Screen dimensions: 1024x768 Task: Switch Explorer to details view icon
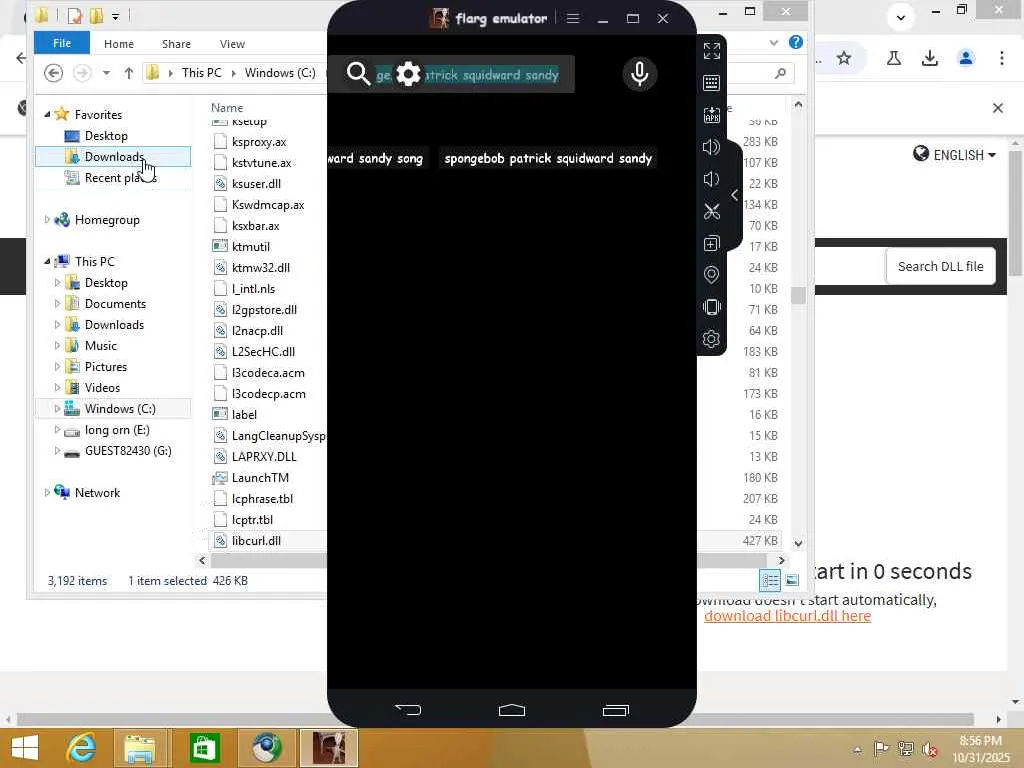point(770,580)
